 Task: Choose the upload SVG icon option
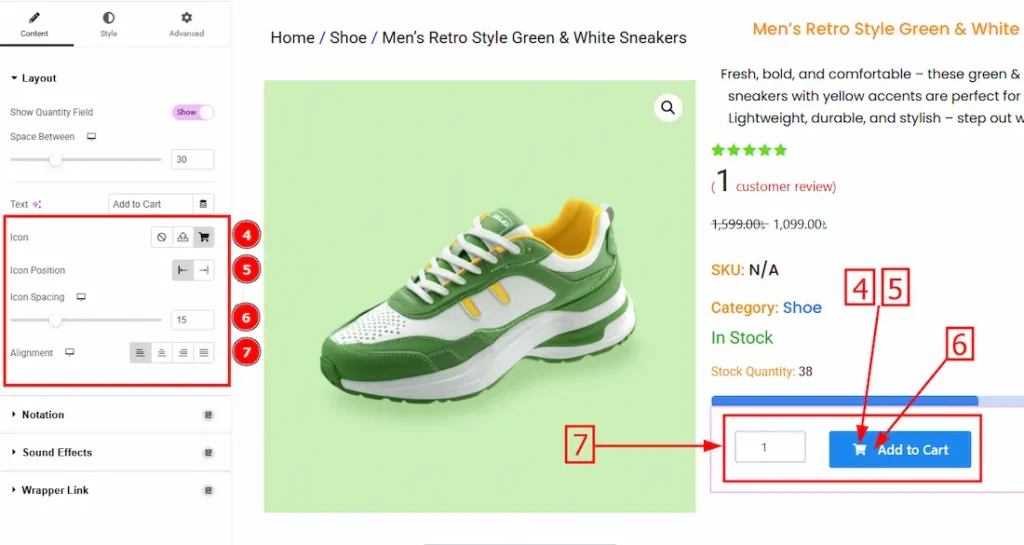[182, 237]
